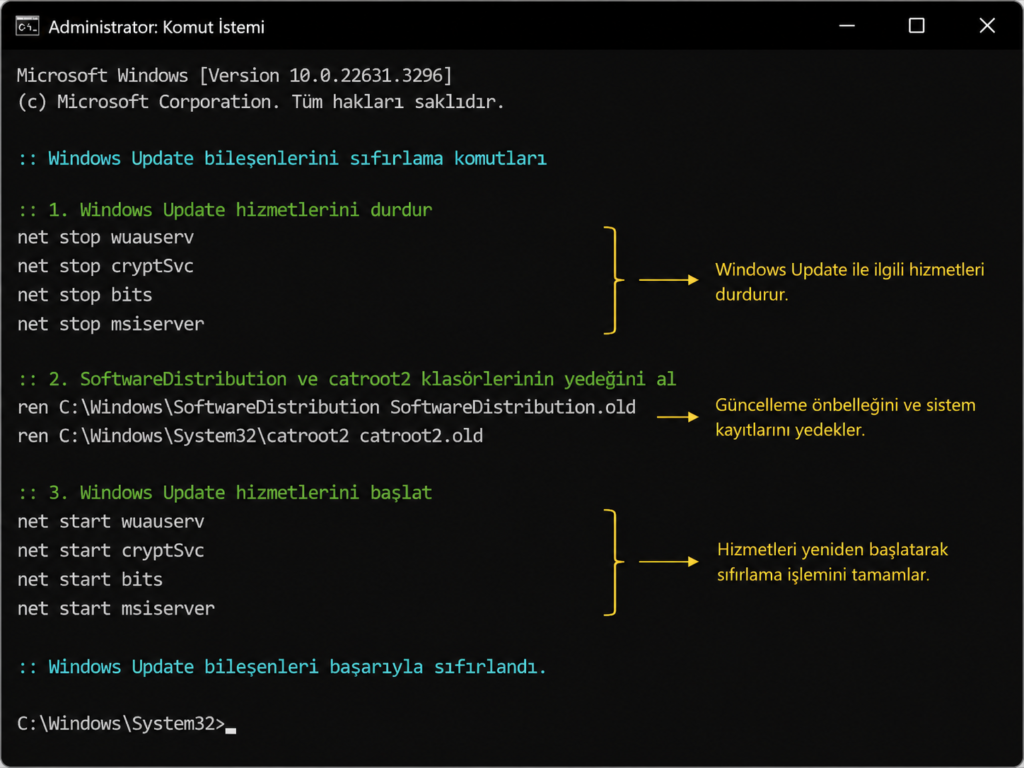The image size is (1024, 768).
Task: Minimize the Komut İstemi window
Action: pos(847,26)
